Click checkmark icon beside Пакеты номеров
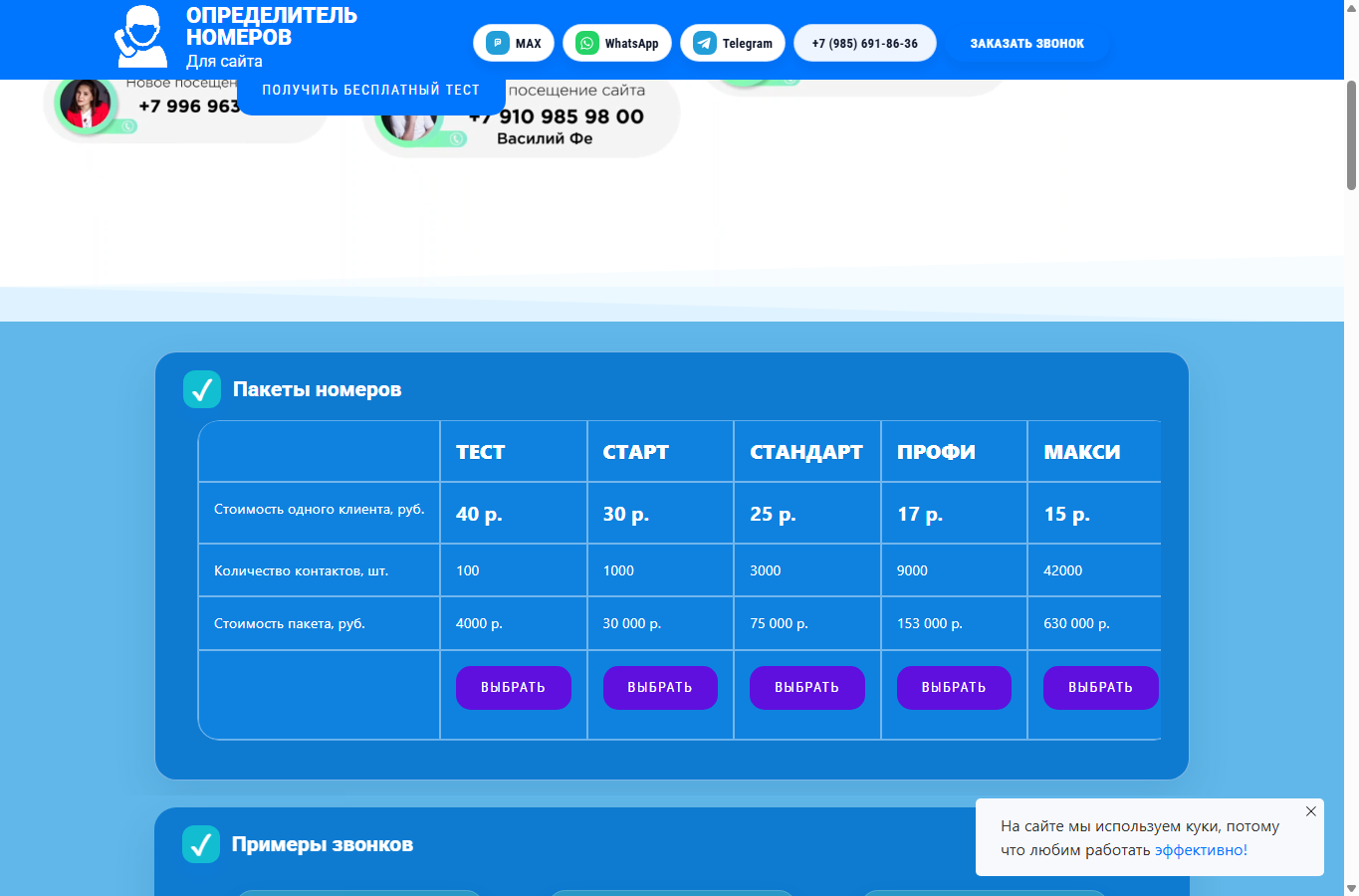 click(202, 389)
